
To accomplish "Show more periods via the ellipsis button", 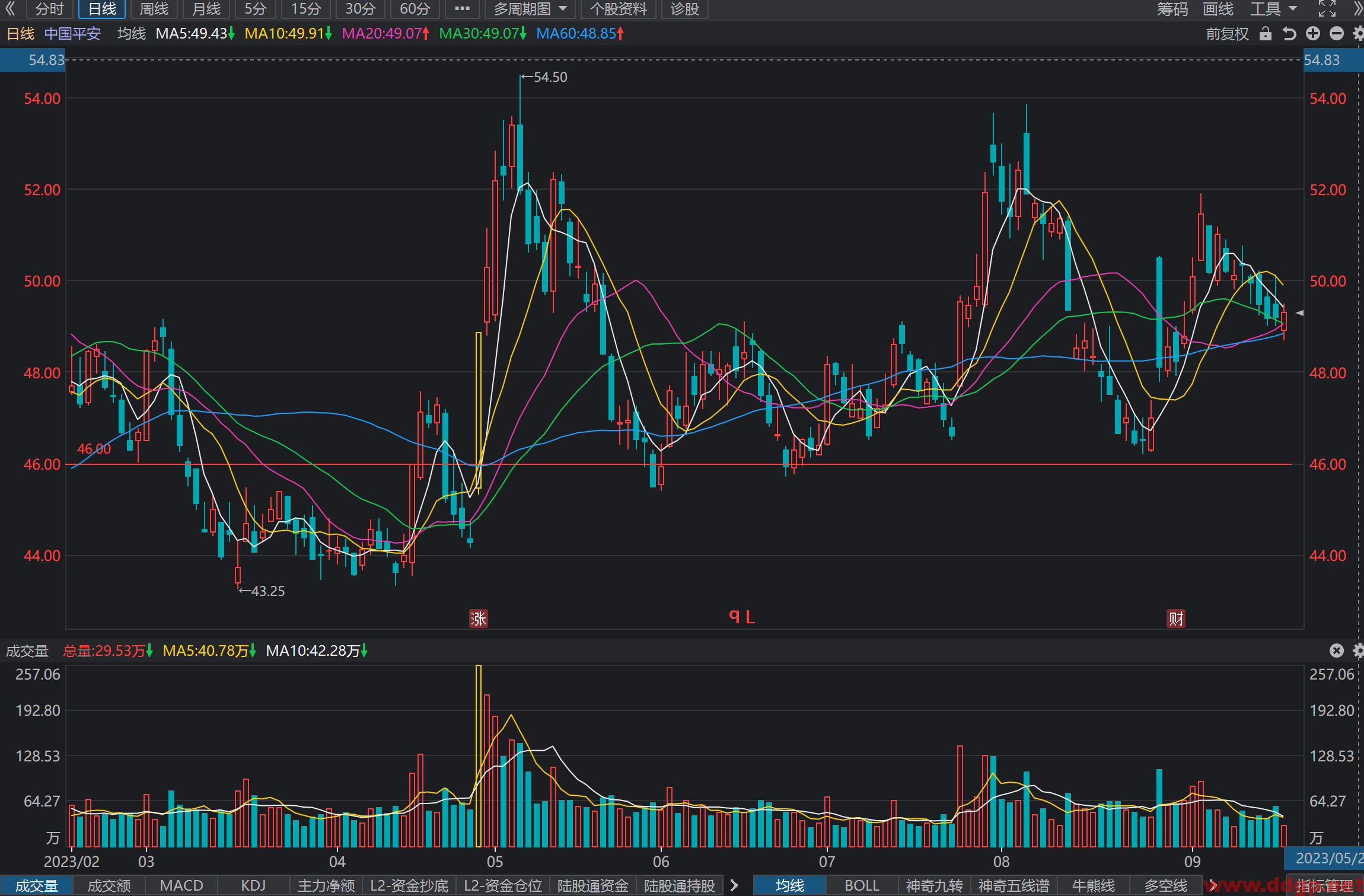I will (462, 9).
